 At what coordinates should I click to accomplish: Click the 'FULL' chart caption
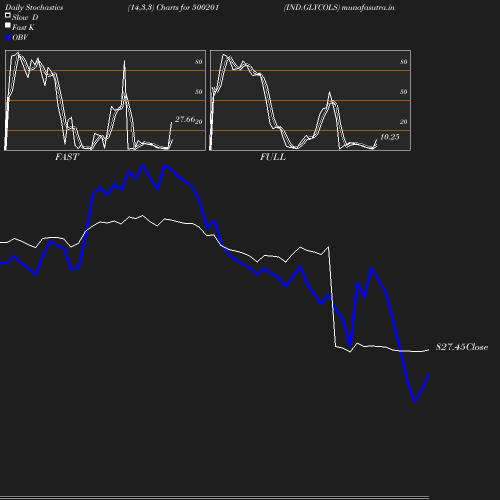[273, 157]
